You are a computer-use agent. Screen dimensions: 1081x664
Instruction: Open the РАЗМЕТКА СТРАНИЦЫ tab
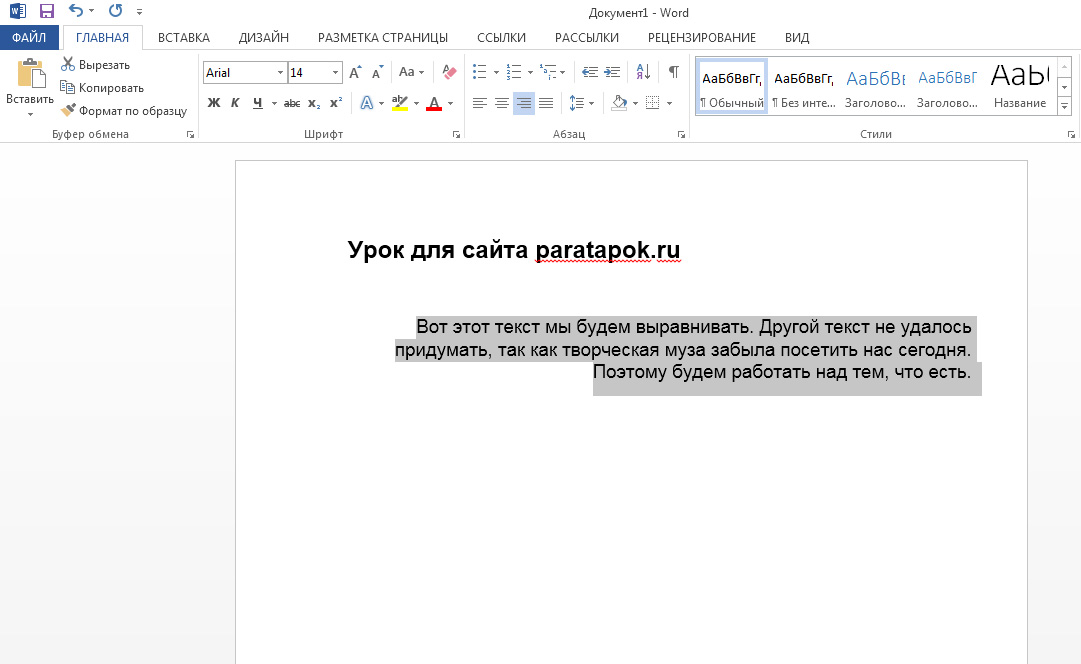[x=382, y=38]
